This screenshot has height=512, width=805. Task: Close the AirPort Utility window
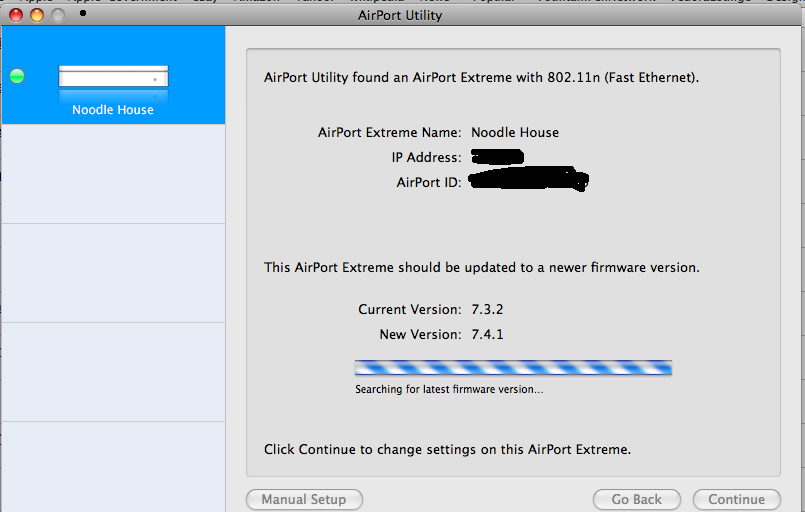(16, 15)
